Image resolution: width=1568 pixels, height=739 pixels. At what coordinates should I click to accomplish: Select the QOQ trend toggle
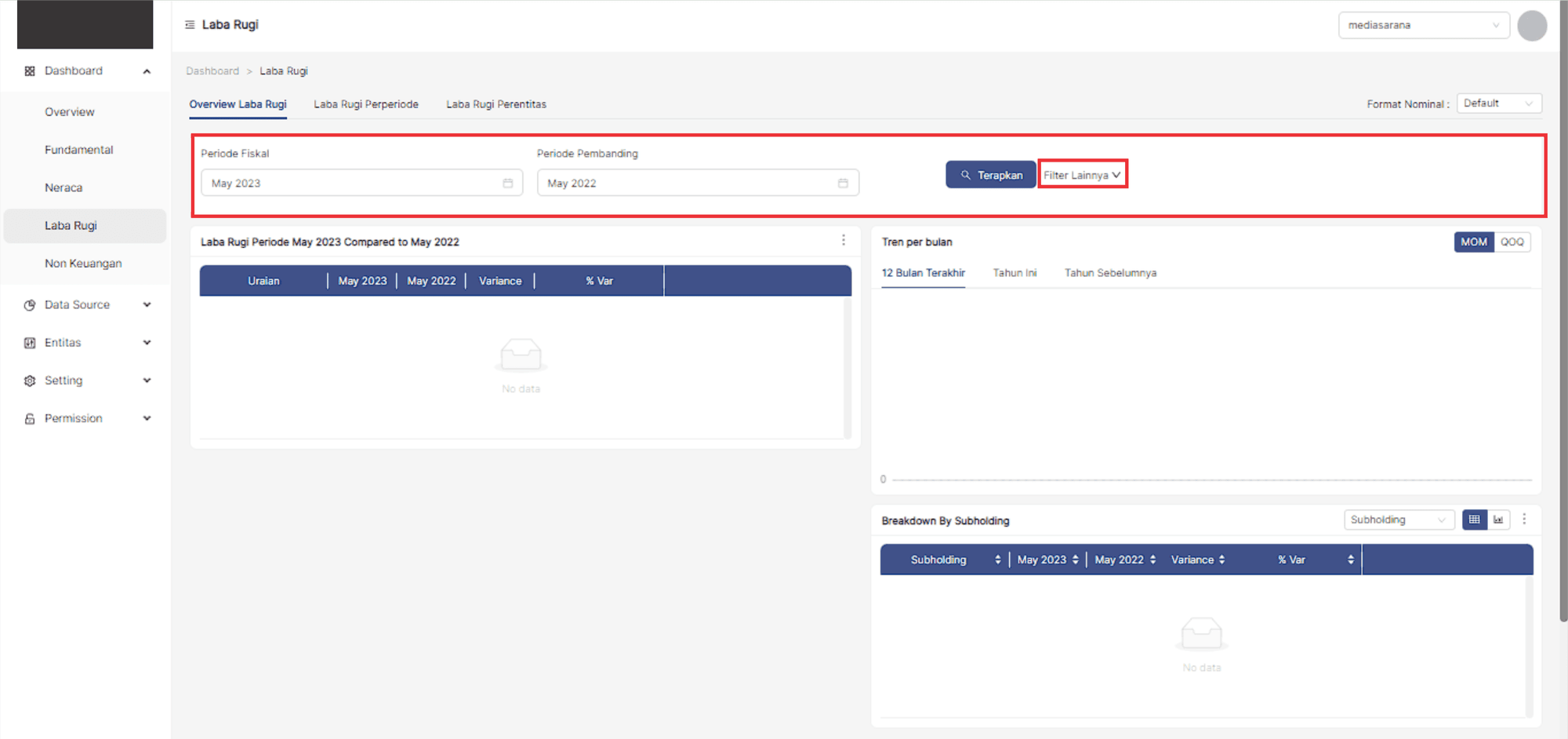coord(1512,242)
